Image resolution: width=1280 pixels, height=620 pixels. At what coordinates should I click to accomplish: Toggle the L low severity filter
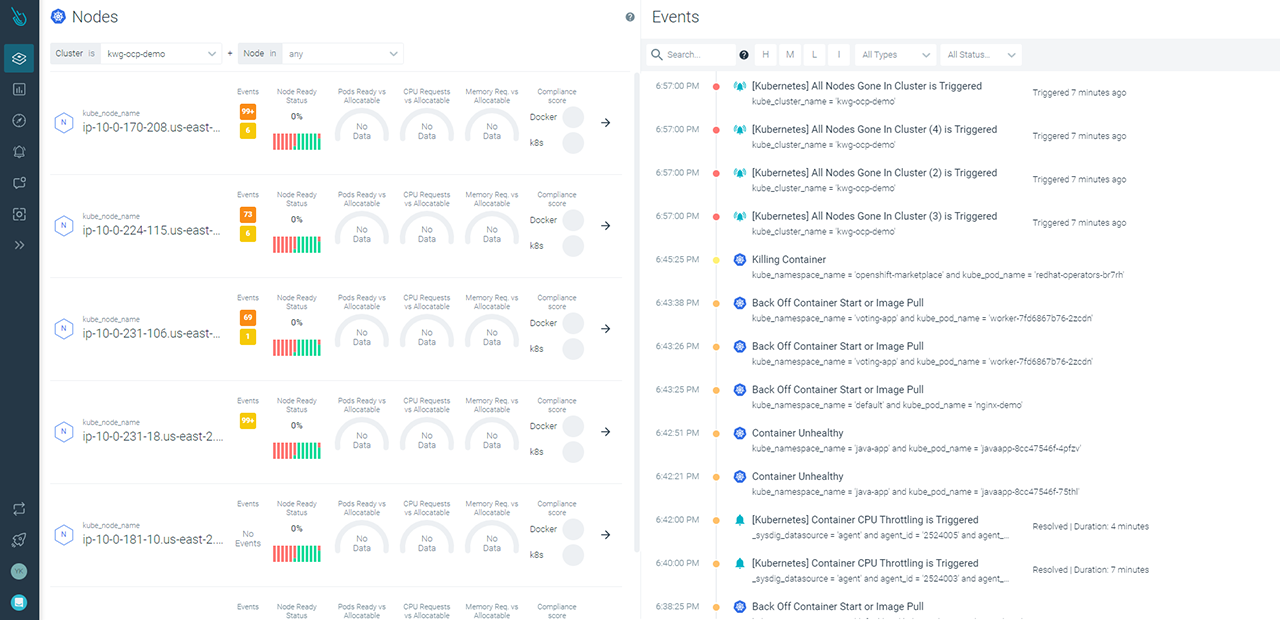tap(814, 55)
